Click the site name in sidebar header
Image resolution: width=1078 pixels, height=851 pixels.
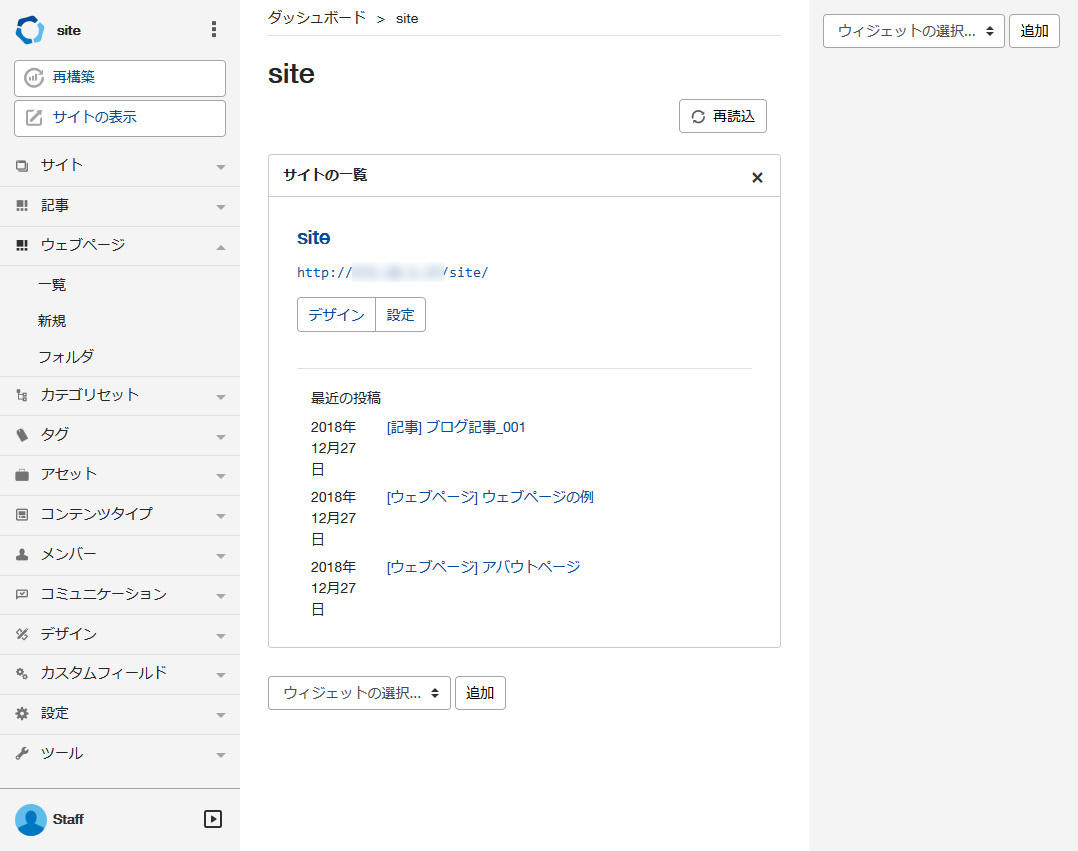69,30
